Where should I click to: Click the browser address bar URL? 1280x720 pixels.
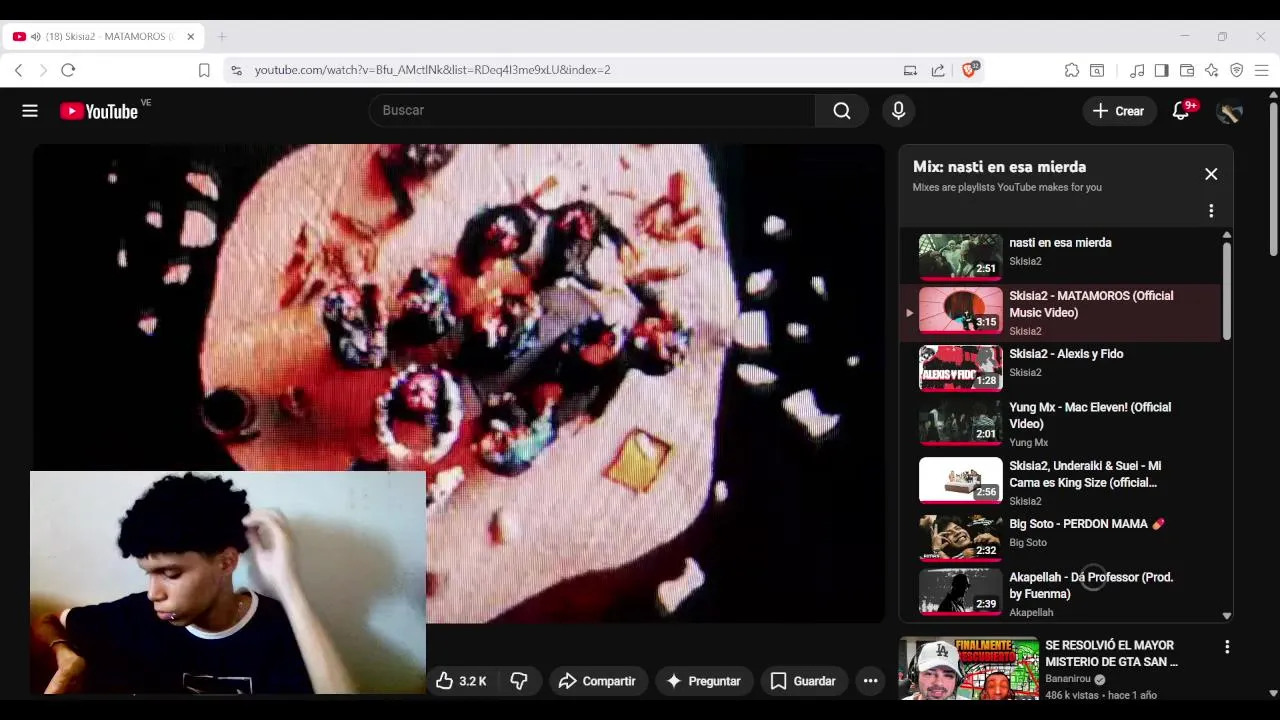tap(432, 70)
